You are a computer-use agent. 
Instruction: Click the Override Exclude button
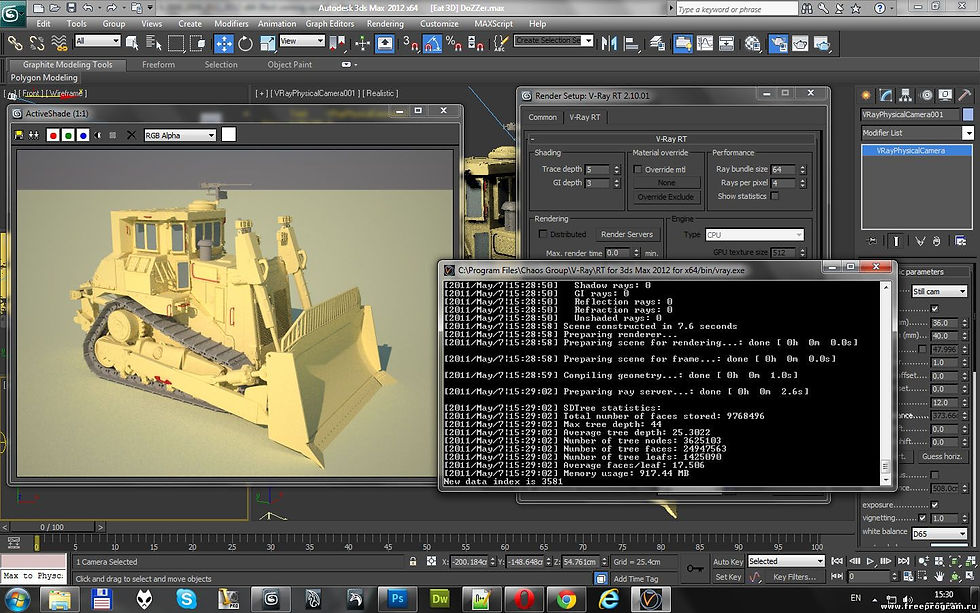point(666,197)
